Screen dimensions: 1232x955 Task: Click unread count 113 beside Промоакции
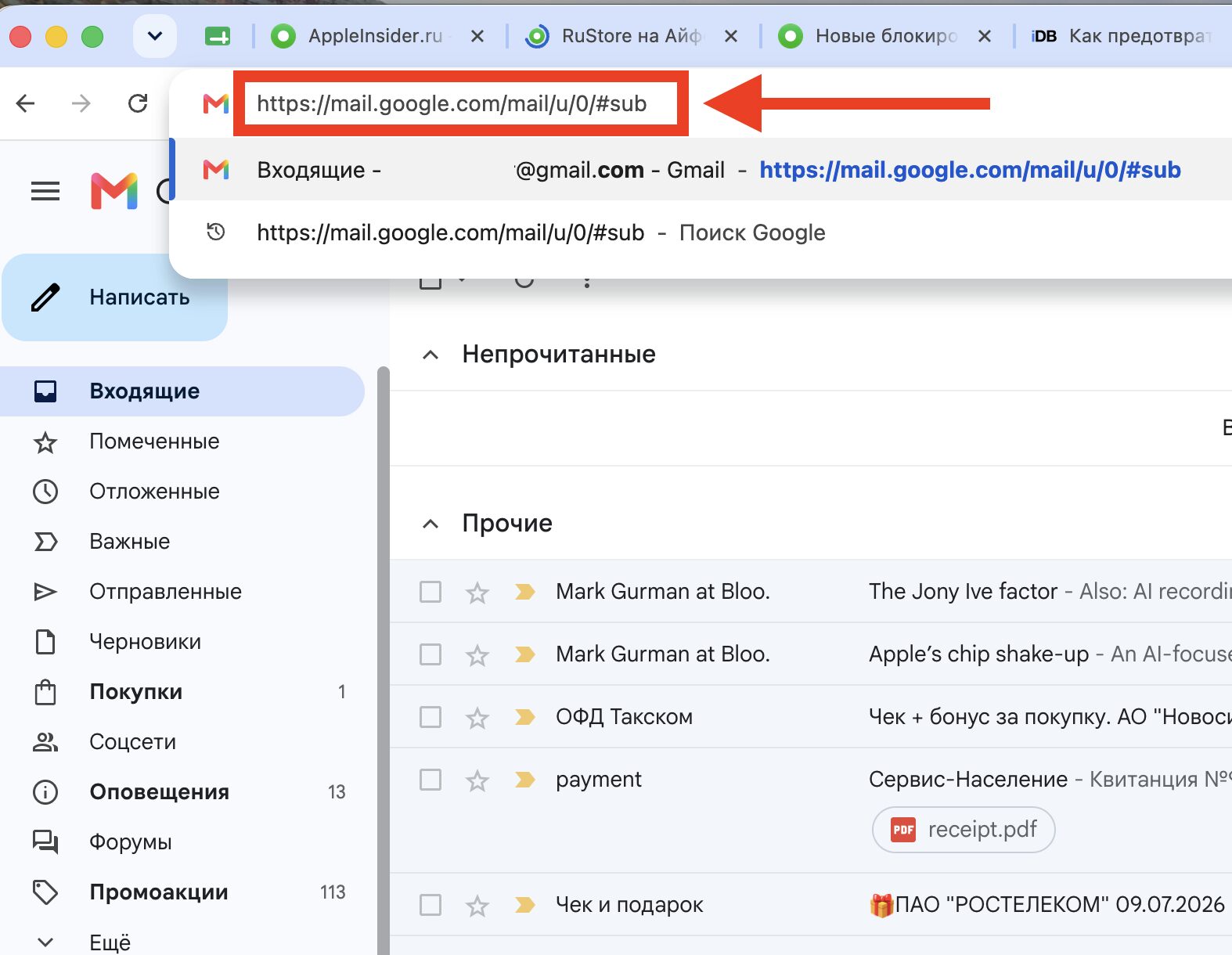pos(333,892)
